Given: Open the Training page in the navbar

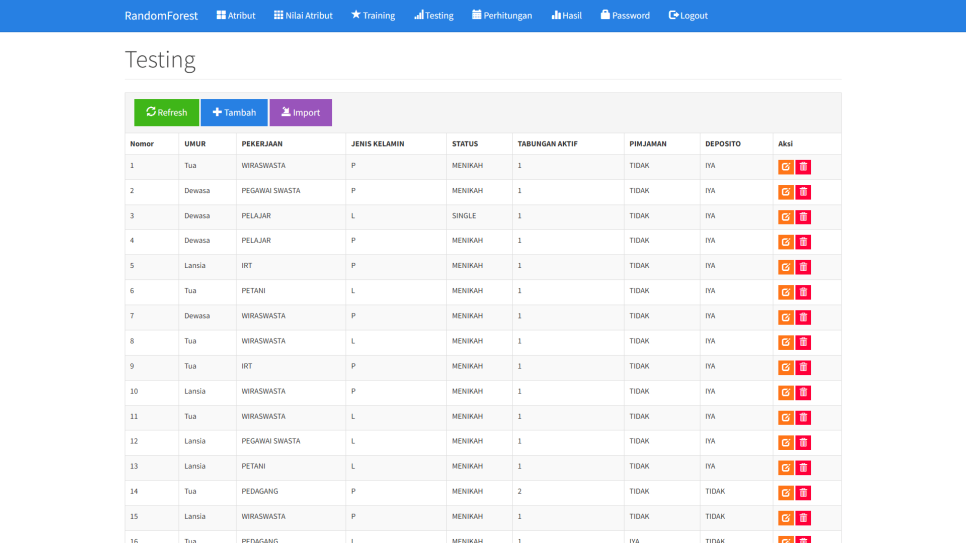Looking at the screenshot, I should coord(373,16).
